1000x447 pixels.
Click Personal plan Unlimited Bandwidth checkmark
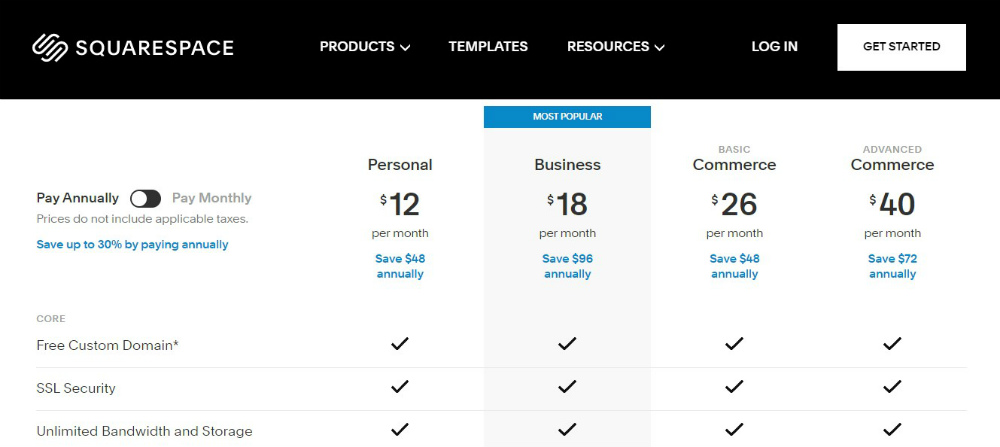pos(400,430)
